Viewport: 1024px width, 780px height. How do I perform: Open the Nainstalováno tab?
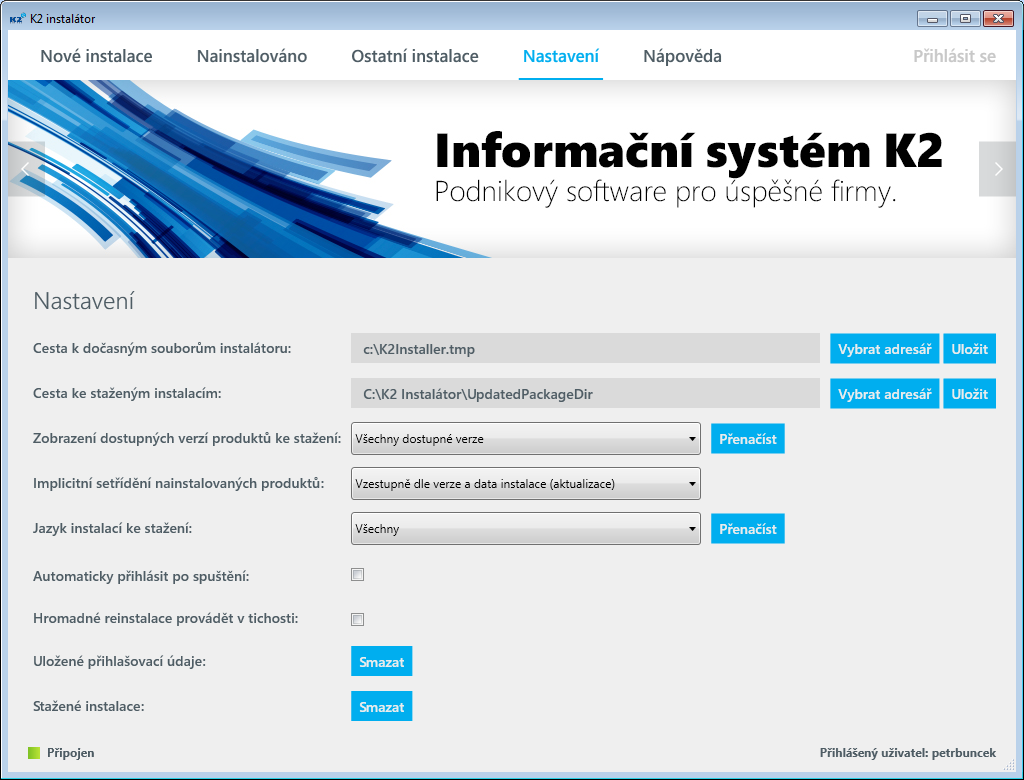click(x=251, y=56)
